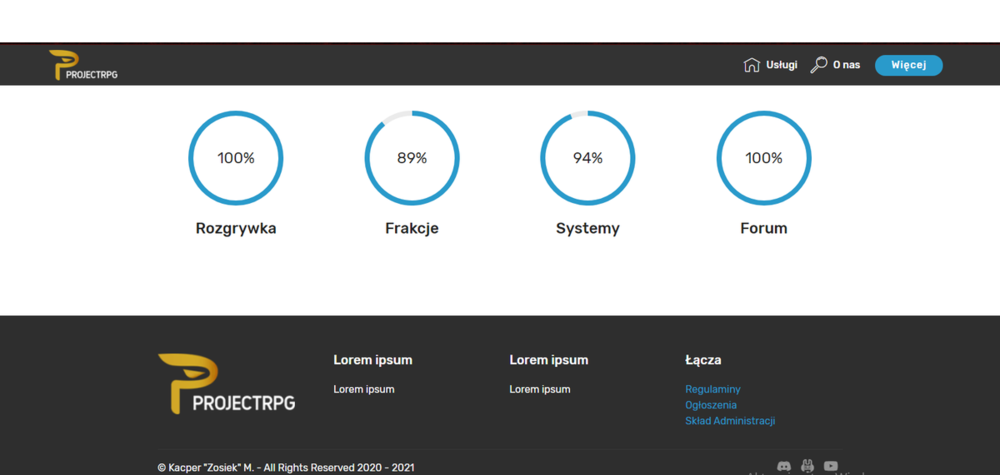Image resolution: width=1000 pixels, height=475 pixels.
Task: Click the ProjectRPG logo in header
Action: pyautogui.click(x=84, y=65)
